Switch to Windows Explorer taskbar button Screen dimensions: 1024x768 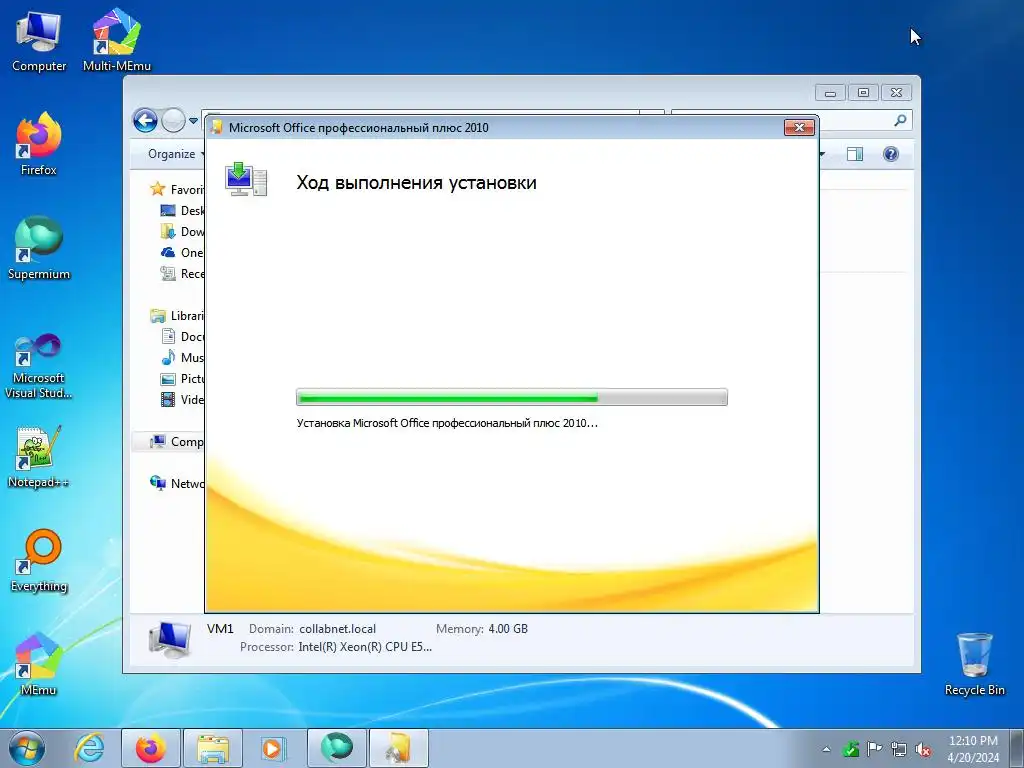pyautogui.click(x=213, y=748)
